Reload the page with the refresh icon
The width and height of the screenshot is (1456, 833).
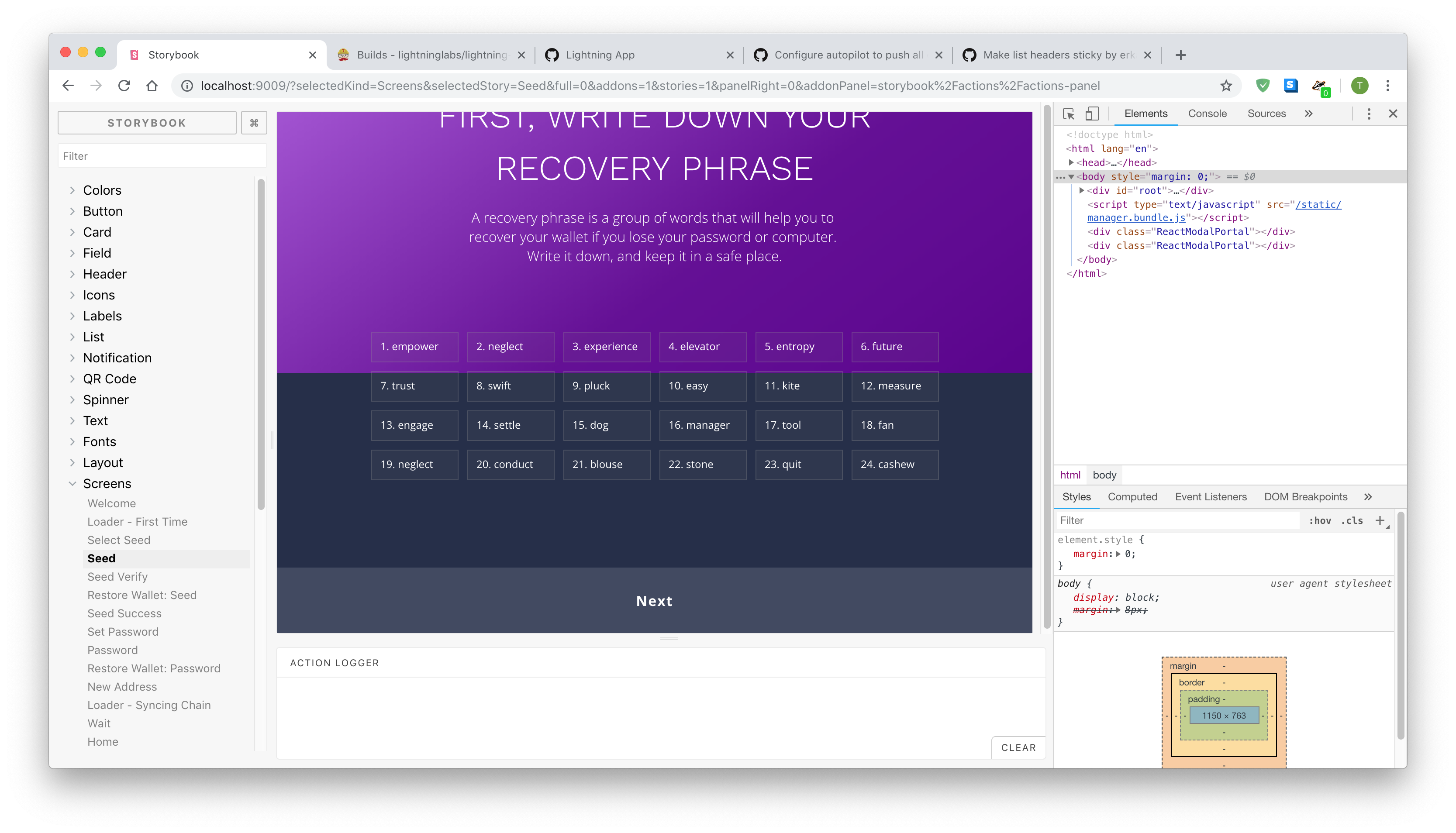coord(124,86)
